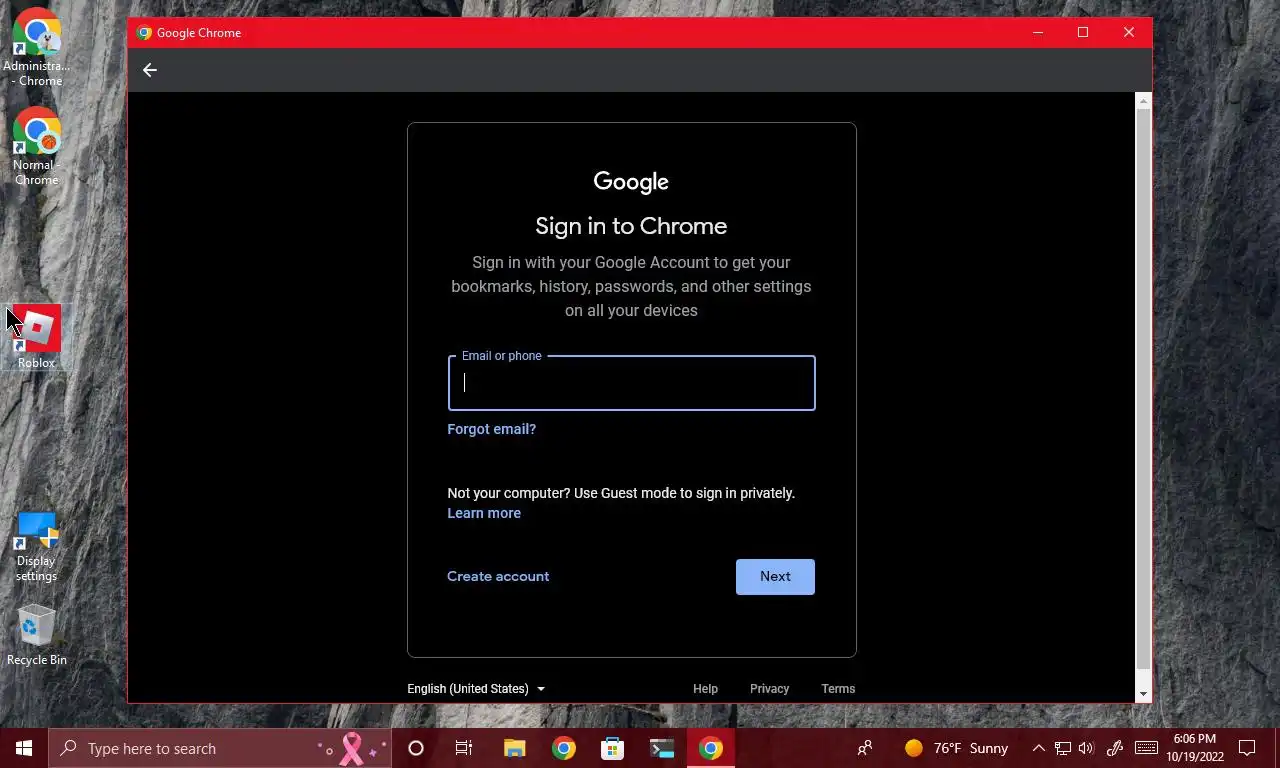The width and height of the screenshot is (1280, 768).
Task: Click the taskbar search box
Action: click(220, 748)
